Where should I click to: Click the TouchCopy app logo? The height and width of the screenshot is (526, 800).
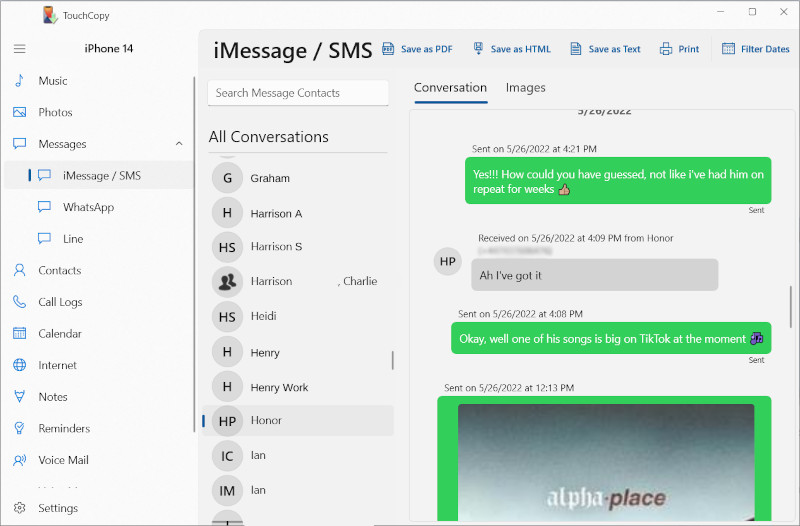[x=49, y=15]
